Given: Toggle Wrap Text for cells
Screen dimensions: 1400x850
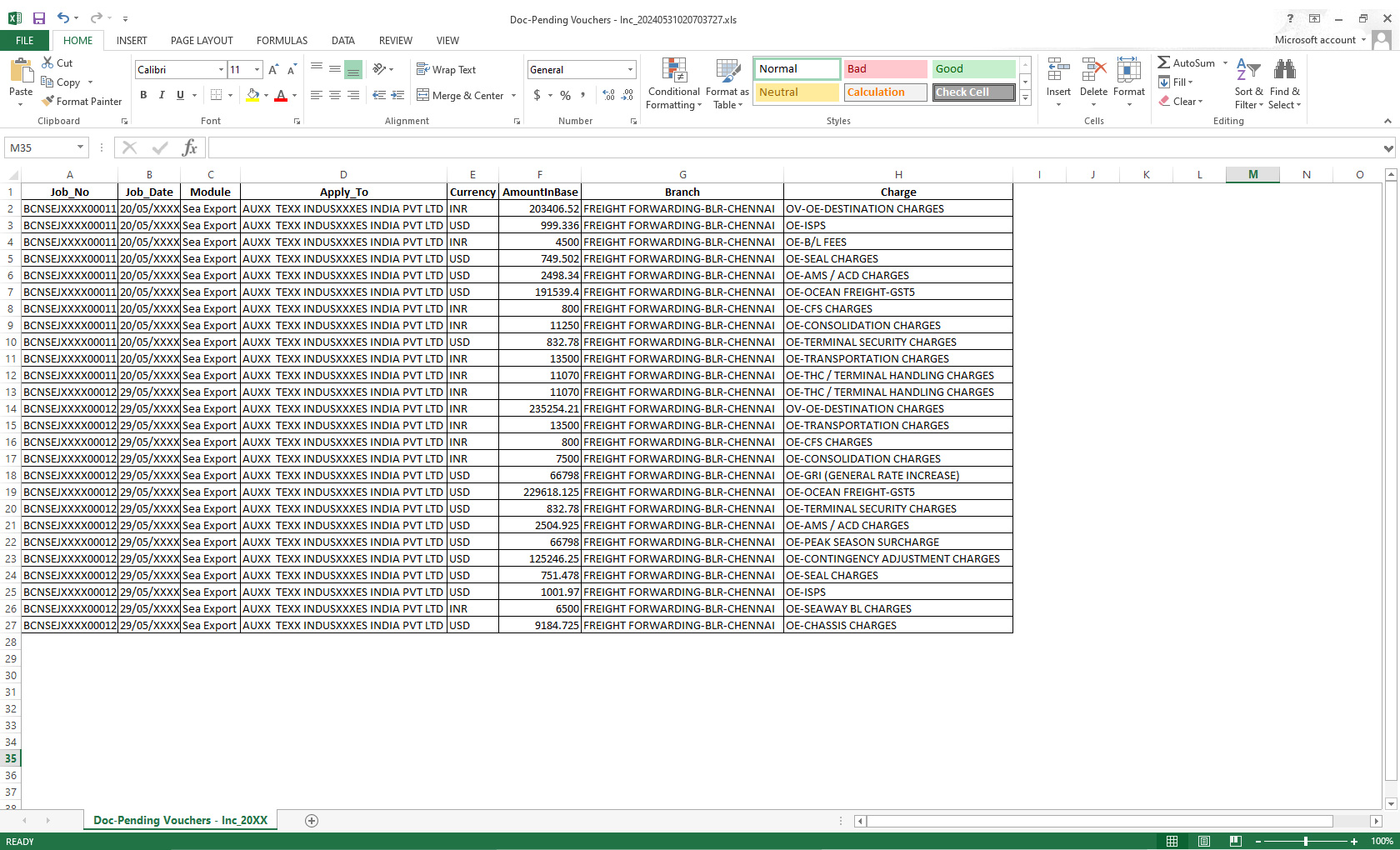Looking at the screenshot, I should (446, 70).
